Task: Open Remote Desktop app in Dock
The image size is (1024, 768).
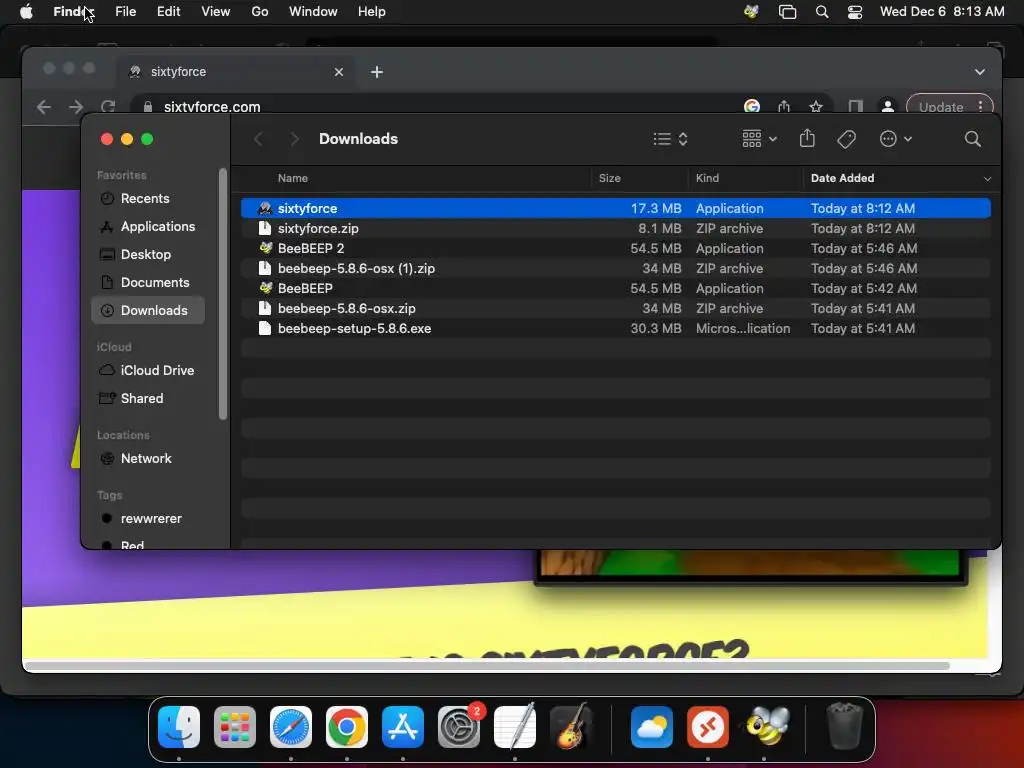Action: [x=708, y=726]
